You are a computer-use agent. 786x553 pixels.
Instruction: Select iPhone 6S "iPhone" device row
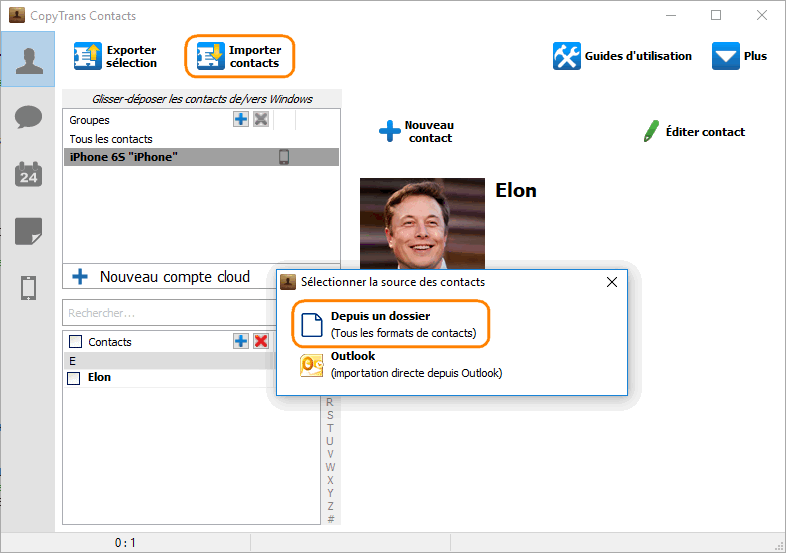pyautogui.click(x=201, y=157)
